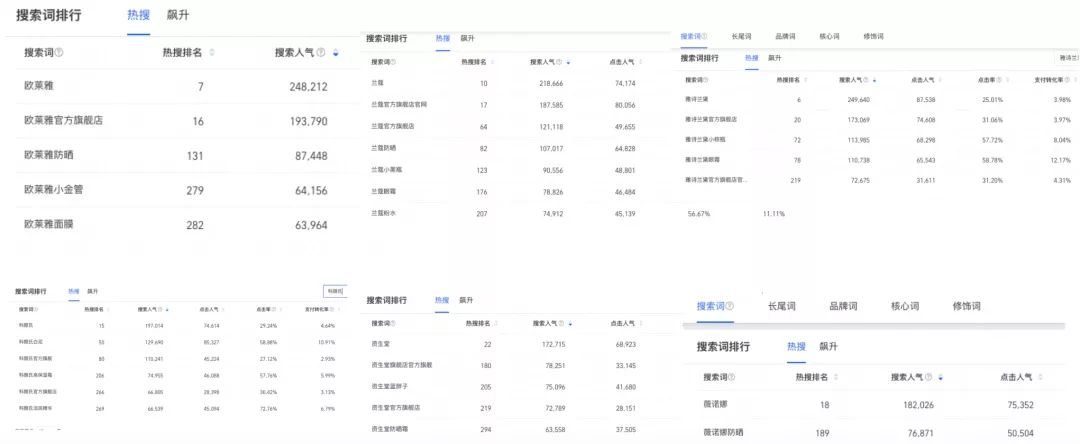
Task: Click 搜索人气 help icon in 兰蔻 panel
Action: tap(559, 62)
